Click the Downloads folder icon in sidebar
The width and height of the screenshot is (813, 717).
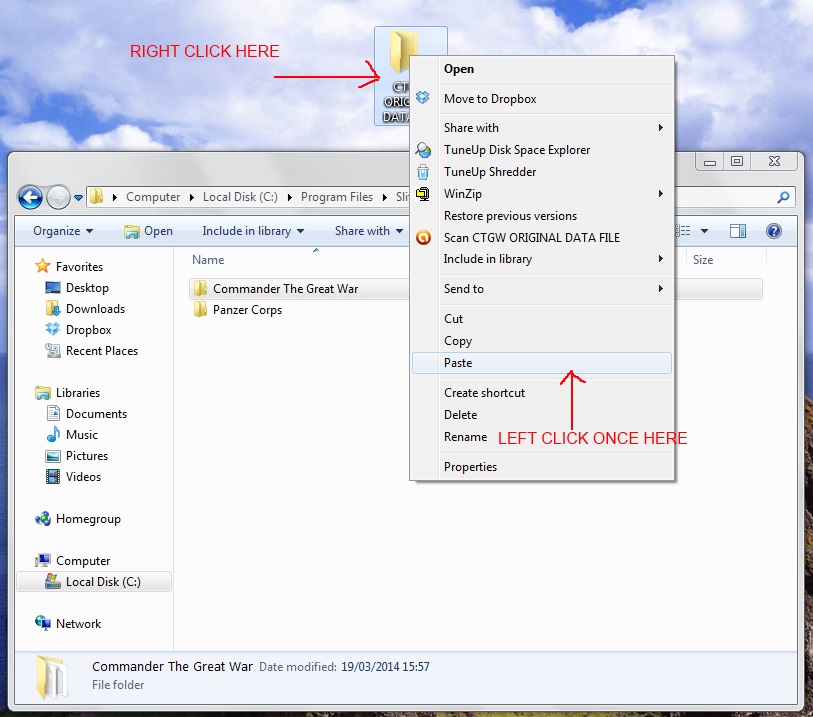53,308
